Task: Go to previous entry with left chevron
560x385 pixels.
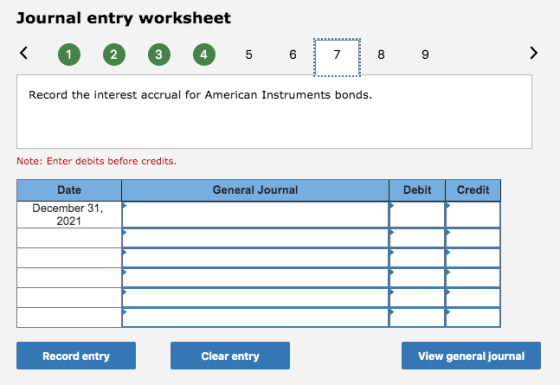Action: [x=24, y=53]
